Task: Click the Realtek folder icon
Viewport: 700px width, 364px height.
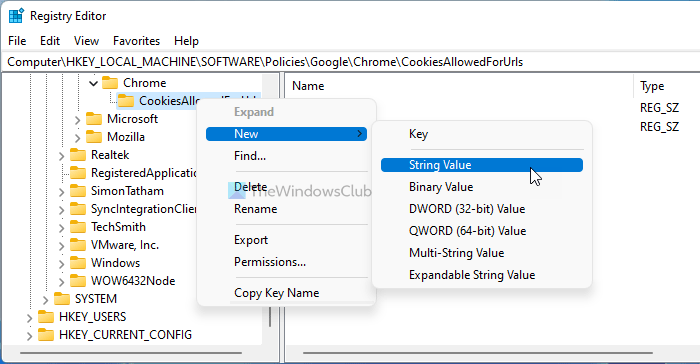Action: (x=78, y=155)
